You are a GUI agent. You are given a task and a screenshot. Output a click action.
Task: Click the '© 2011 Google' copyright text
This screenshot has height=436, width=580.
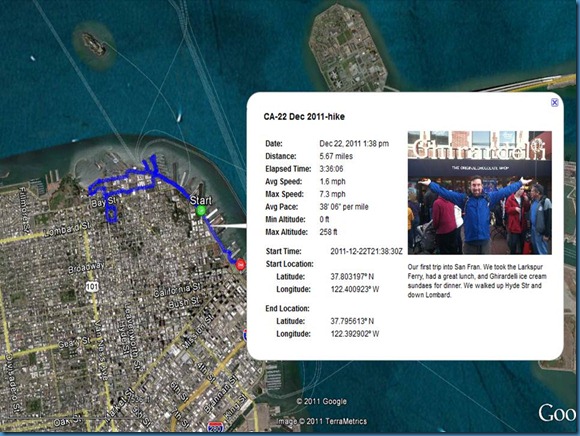[321, 401]
